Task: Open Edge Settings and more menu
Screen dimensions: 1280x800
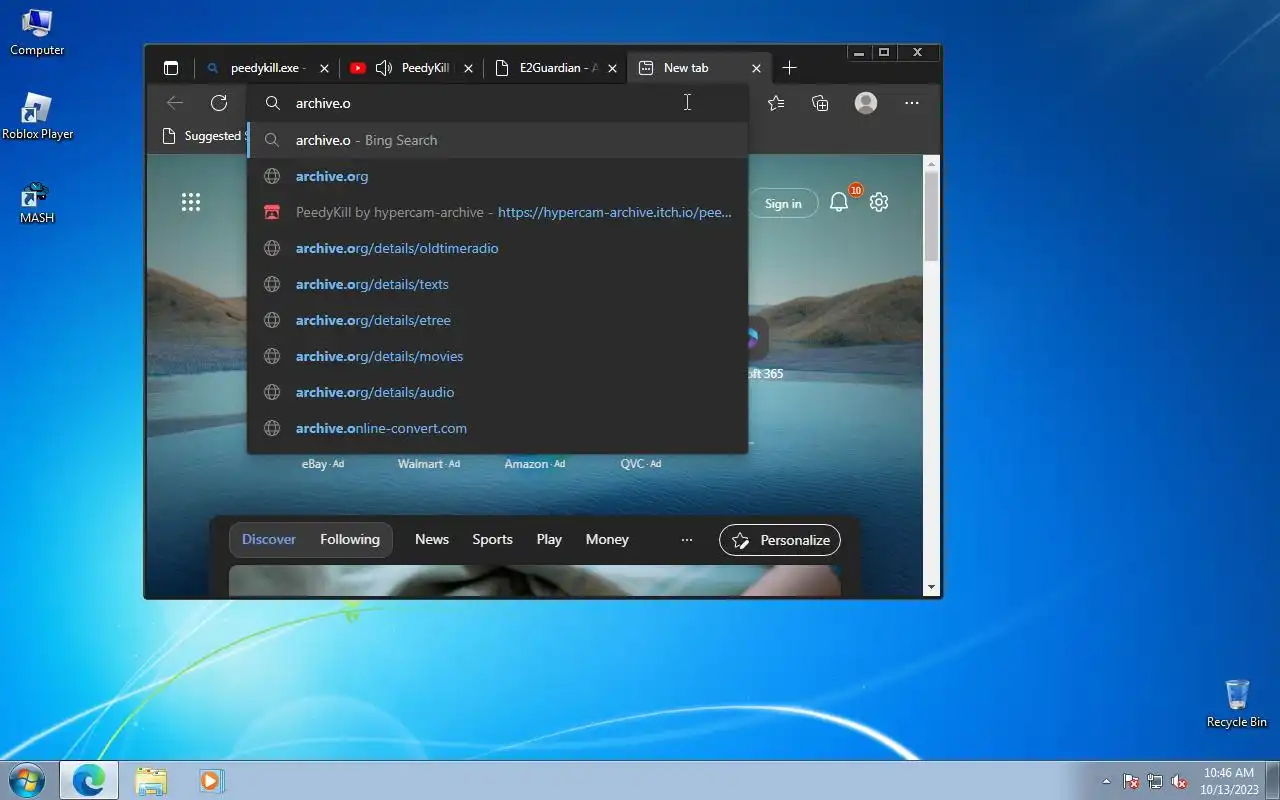Action: point(911,103)
